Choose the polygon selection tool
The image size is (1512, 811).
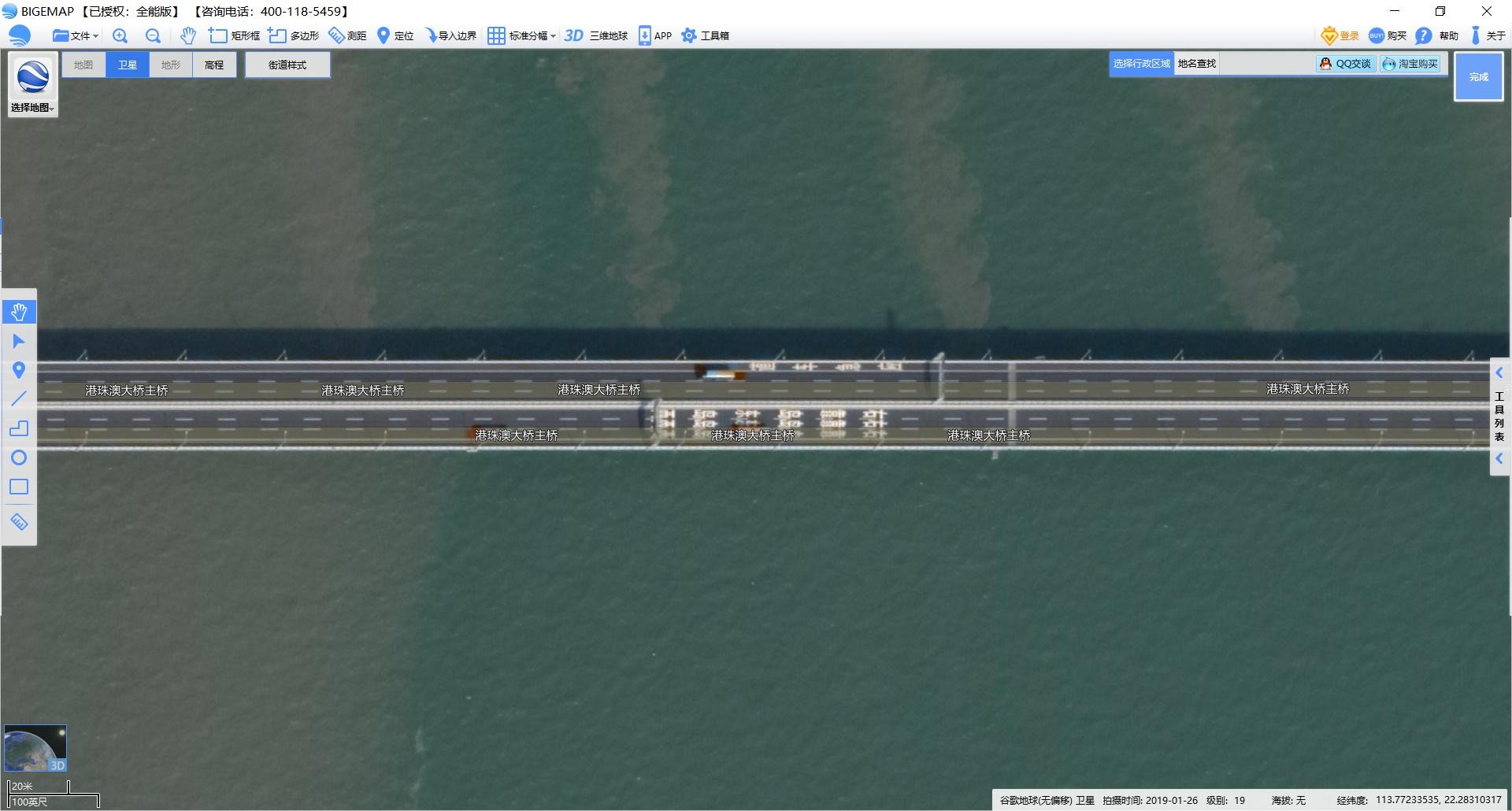293,35
